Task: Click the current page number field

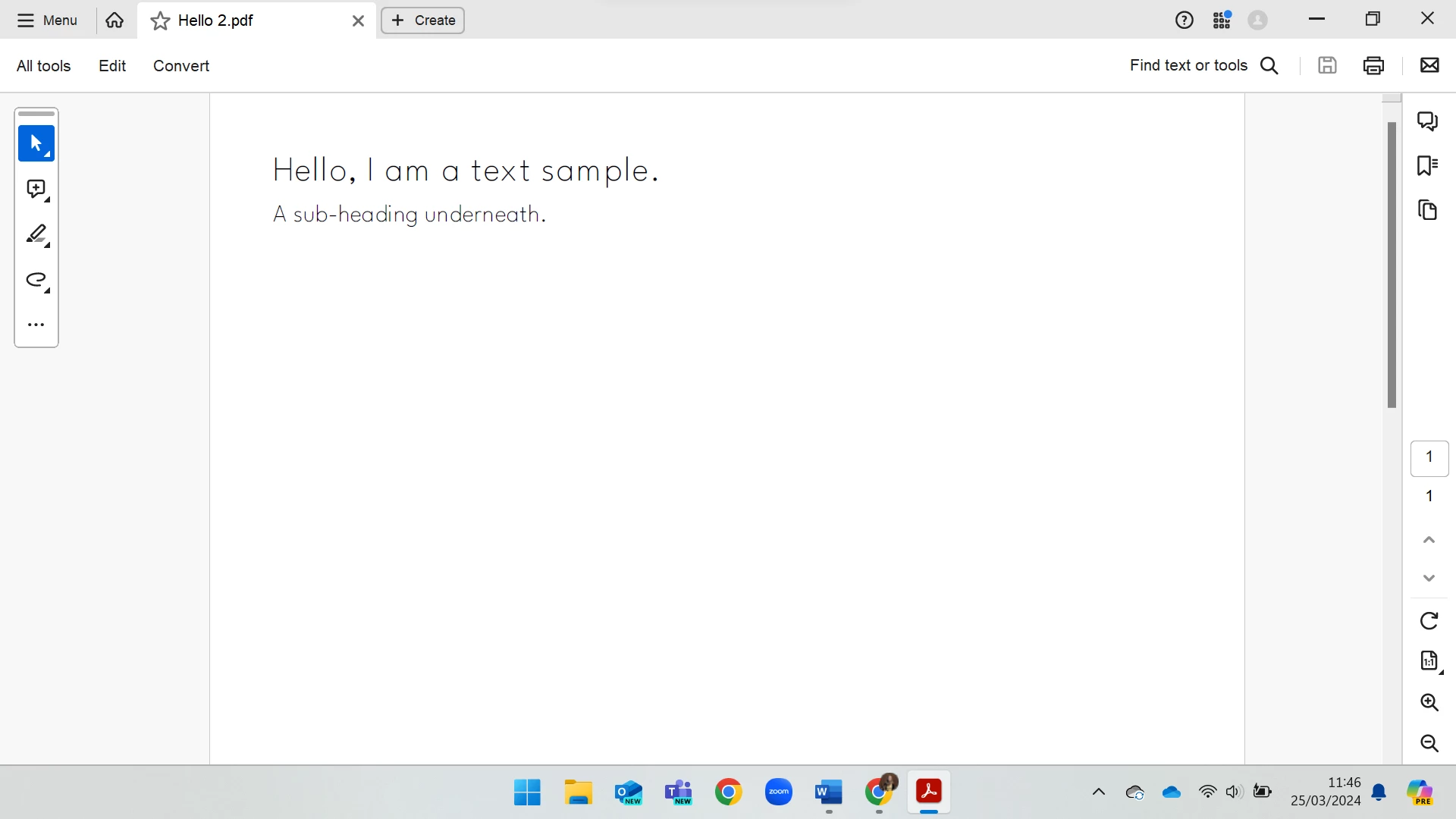Action: pyautogui.click(x=1429, y=458)
